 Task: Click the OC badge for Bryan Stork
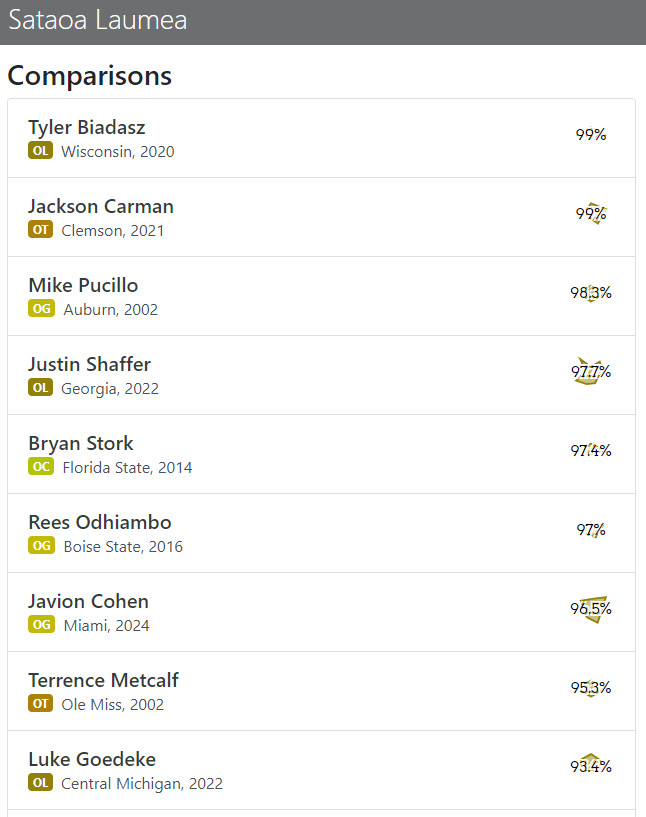click(x=41, y=466)
